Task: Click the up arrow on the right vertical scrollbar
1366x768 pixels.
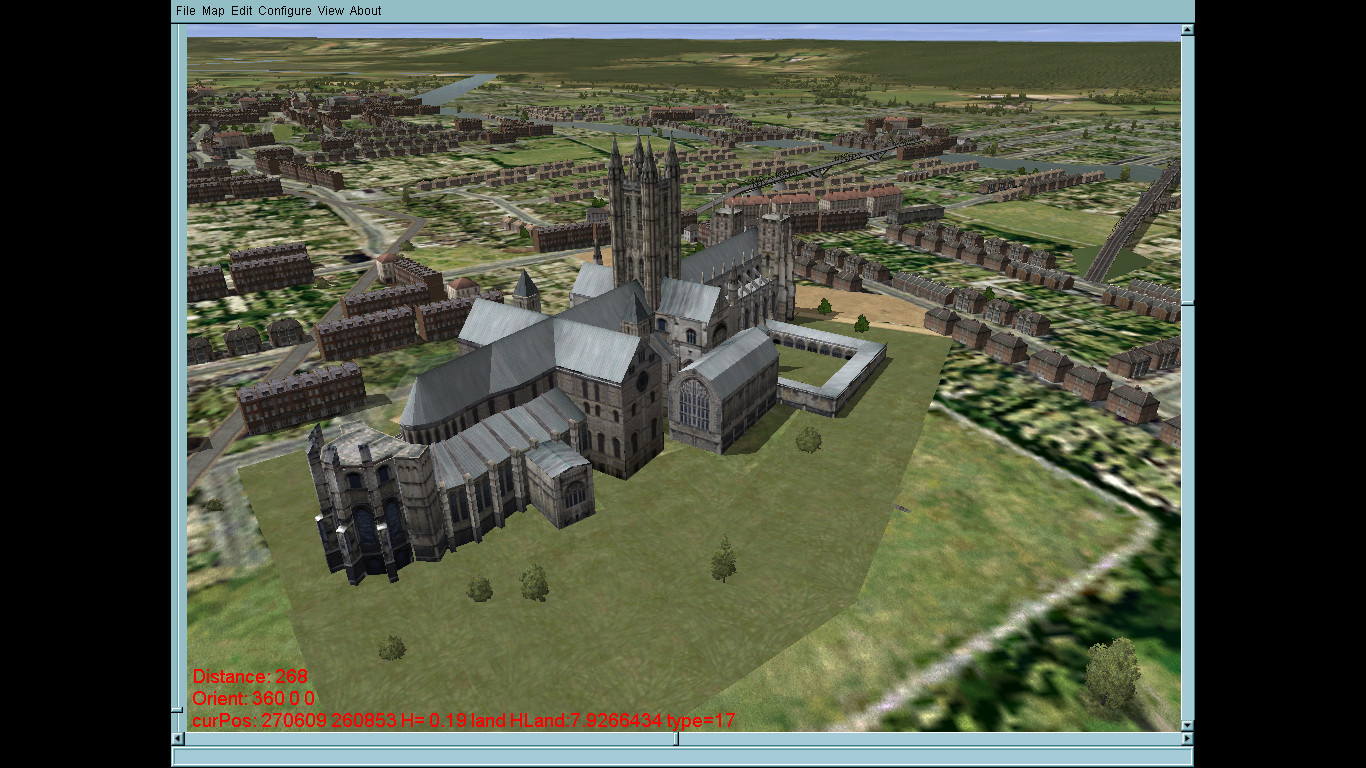Action: (1187, 30)
